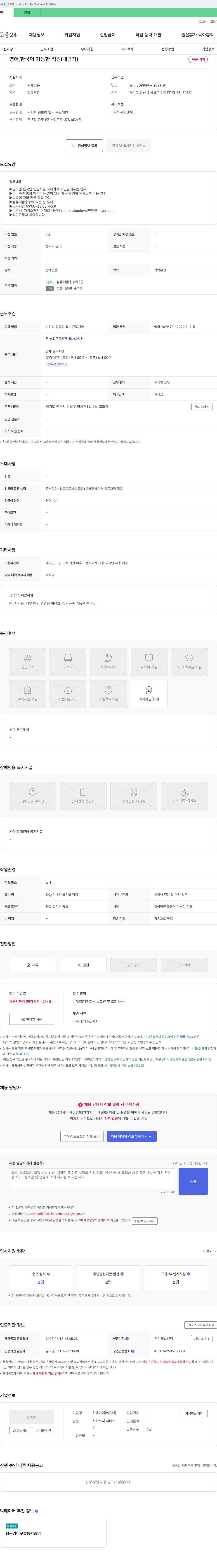Click the 자녀 학자금 지원 icon

190,662
